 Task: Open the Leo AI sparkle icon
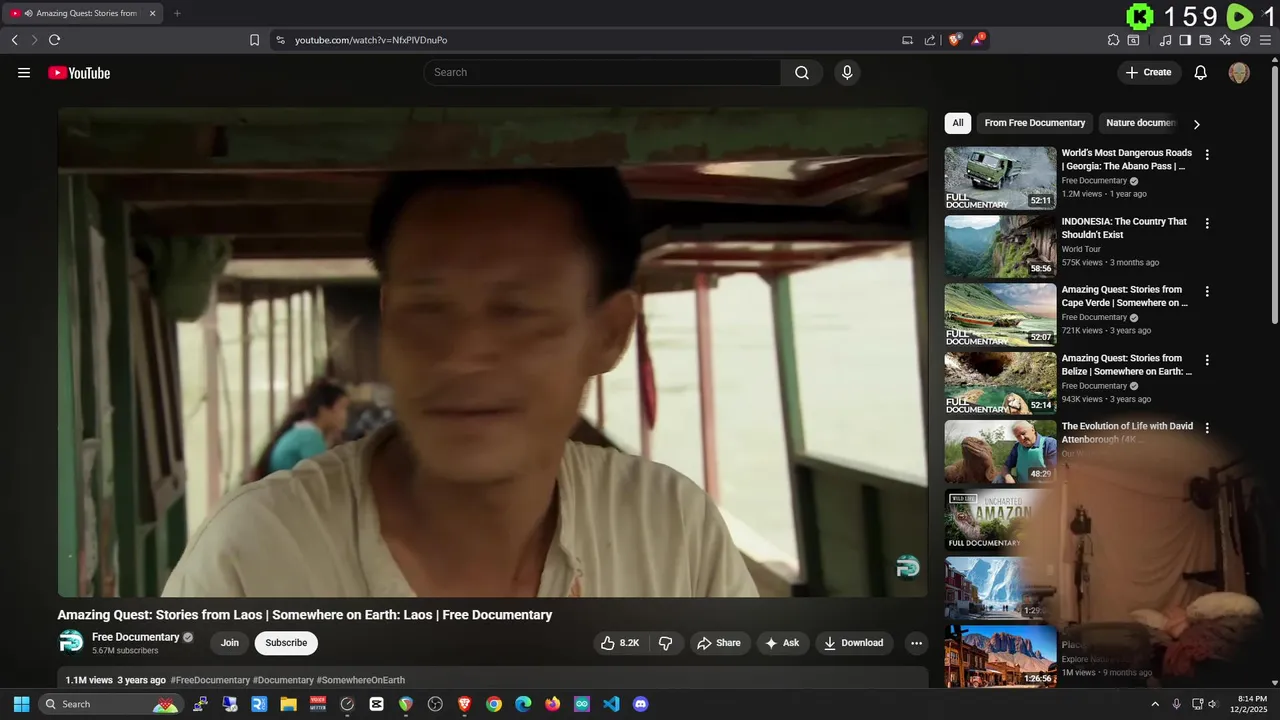(1225, 40)
